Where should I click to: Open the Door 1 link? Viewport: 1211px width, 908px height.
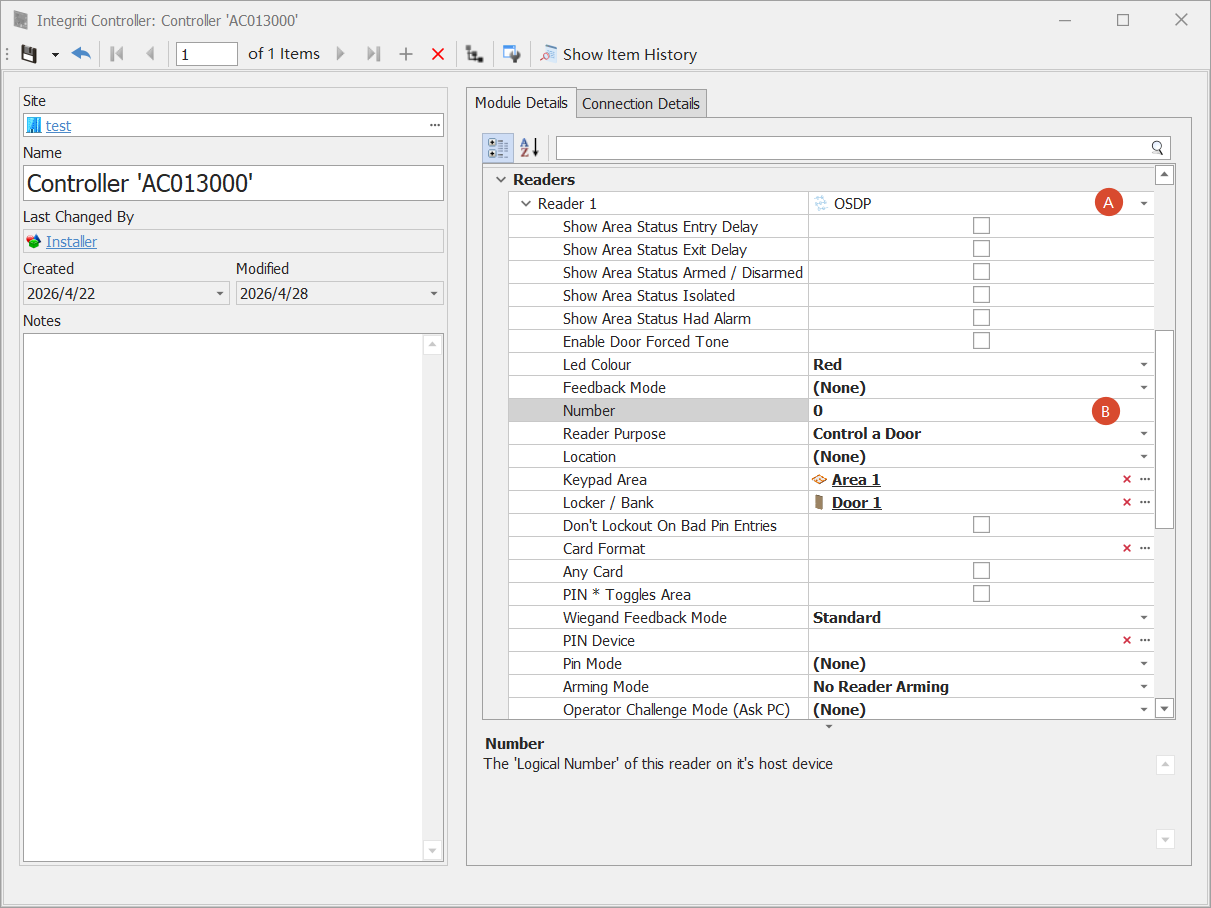pos(857,503)
